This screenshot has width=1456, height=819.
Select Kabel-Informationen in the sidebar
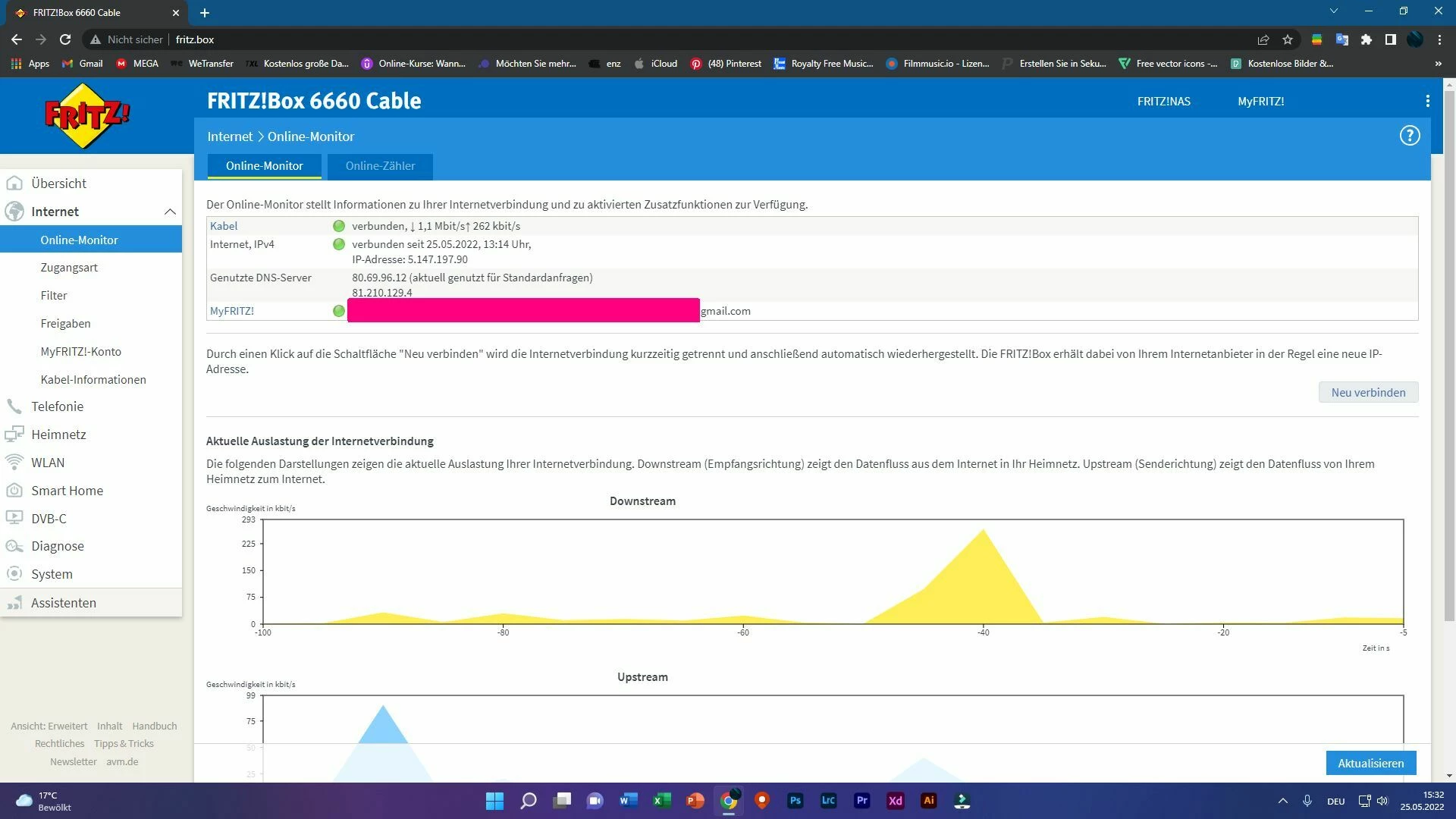(93, 379)
